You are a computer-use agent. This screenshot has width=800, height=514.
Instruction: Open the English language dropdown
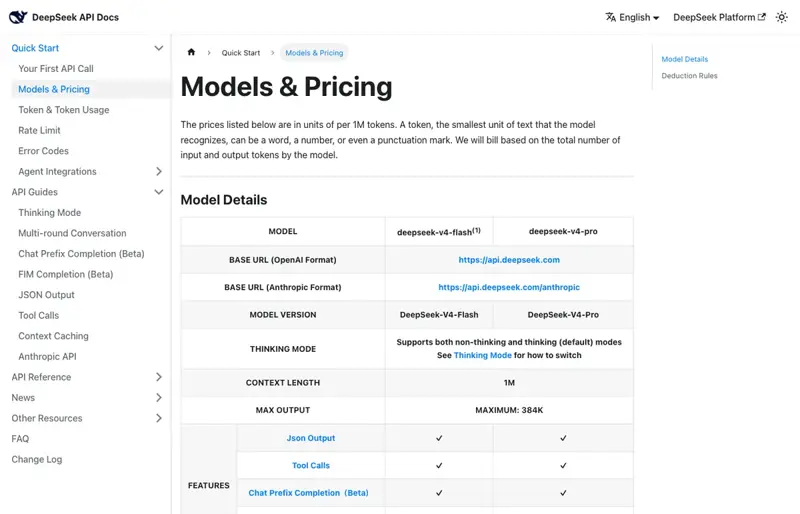(x=633, y=17)
